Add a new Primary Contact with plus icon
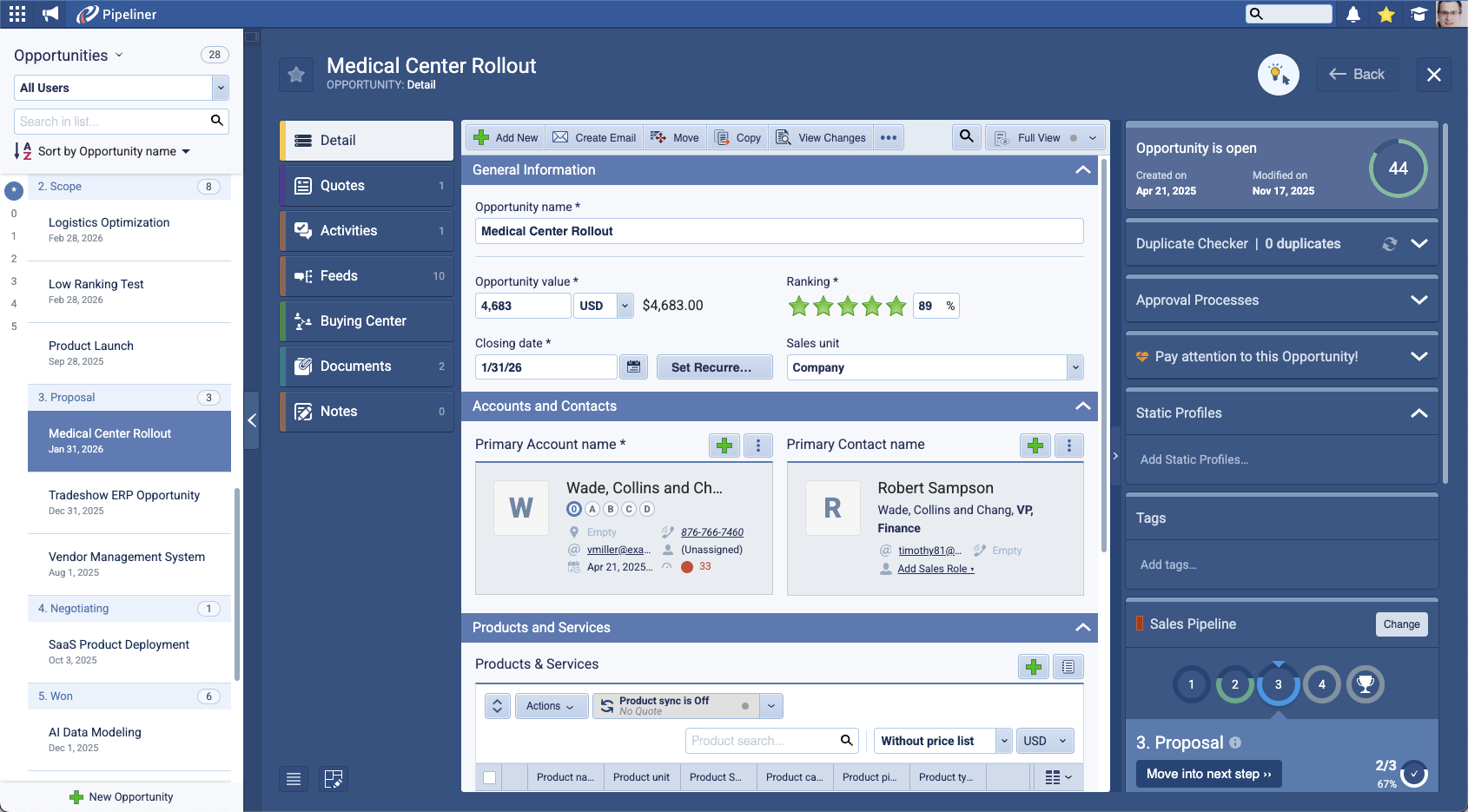 pos(1035,446)
